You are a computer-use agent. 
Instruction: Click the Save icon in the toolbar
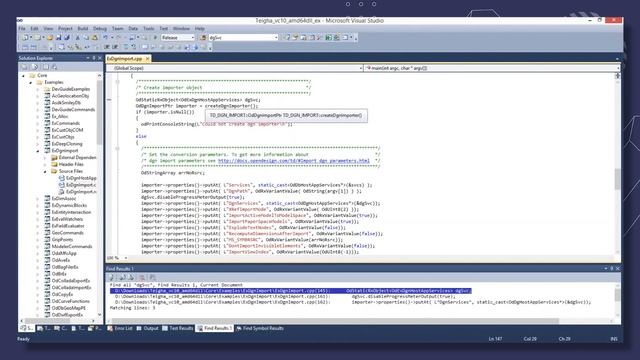click(58, 38)
